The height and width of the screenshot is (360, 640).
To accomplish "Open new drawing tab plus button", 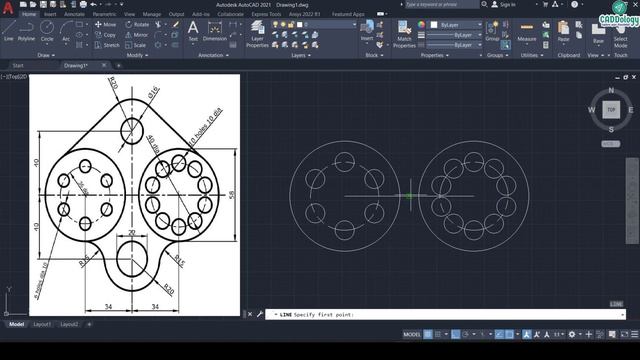I will 118,65.
